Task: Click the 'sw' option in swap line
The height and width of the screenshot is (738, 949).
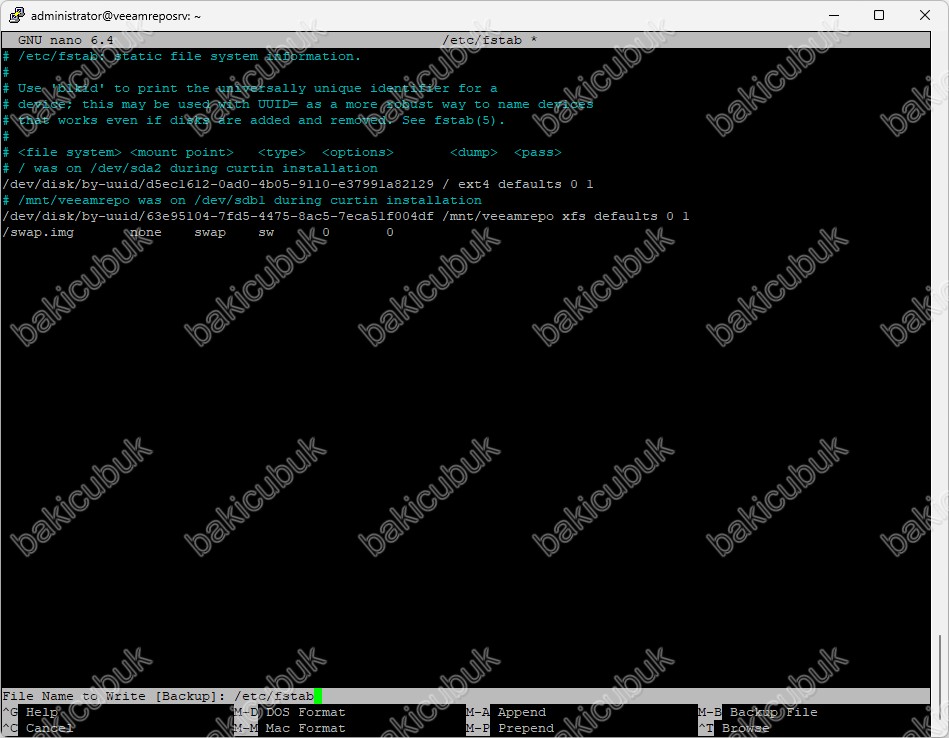Action: tap(266, 232)
